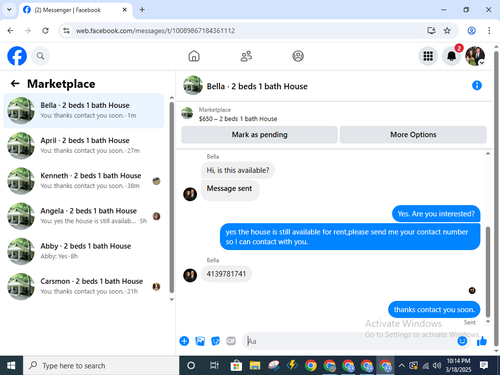Open the Friends icon in top navigation
500x375 pixels.
click(x=246, y=56)
